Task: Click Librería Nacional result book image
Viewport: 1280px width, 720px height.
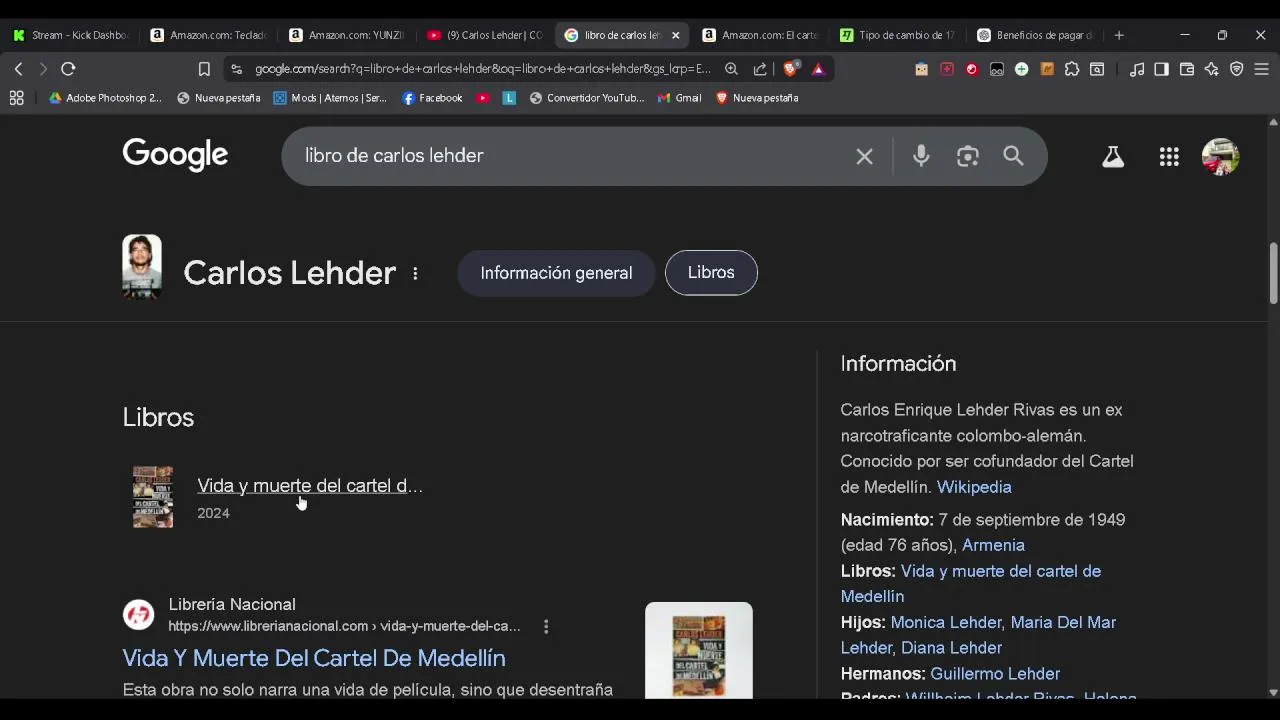Action: point(699,650)
